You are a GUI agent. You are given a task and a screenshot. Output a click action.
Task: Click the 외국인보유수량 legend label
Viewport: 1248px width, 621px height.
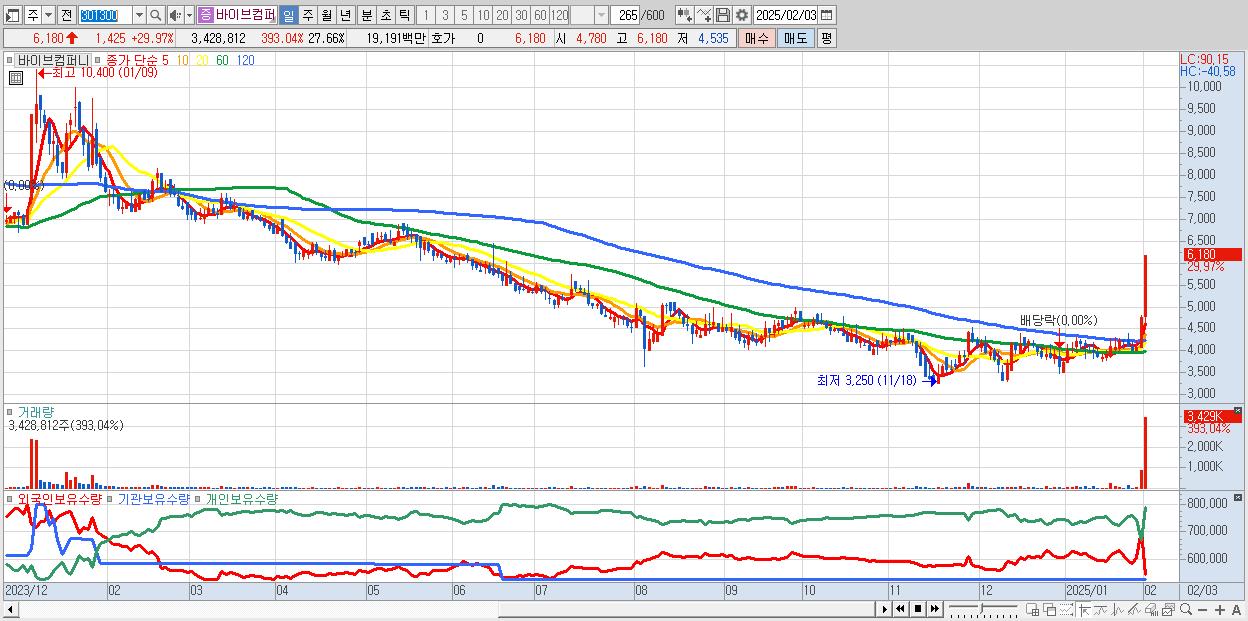click(58, 498)
